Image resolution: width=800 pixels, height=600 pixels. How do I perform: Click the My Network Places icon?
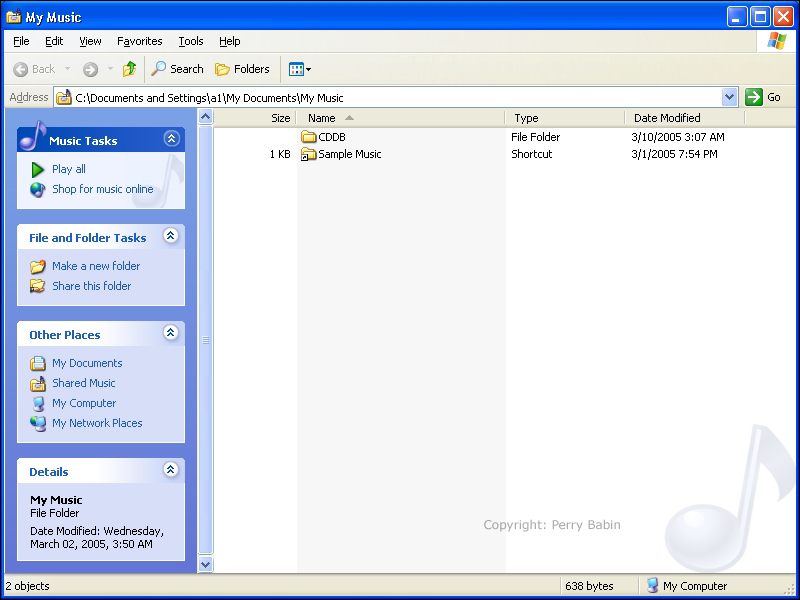coord(37,423)
